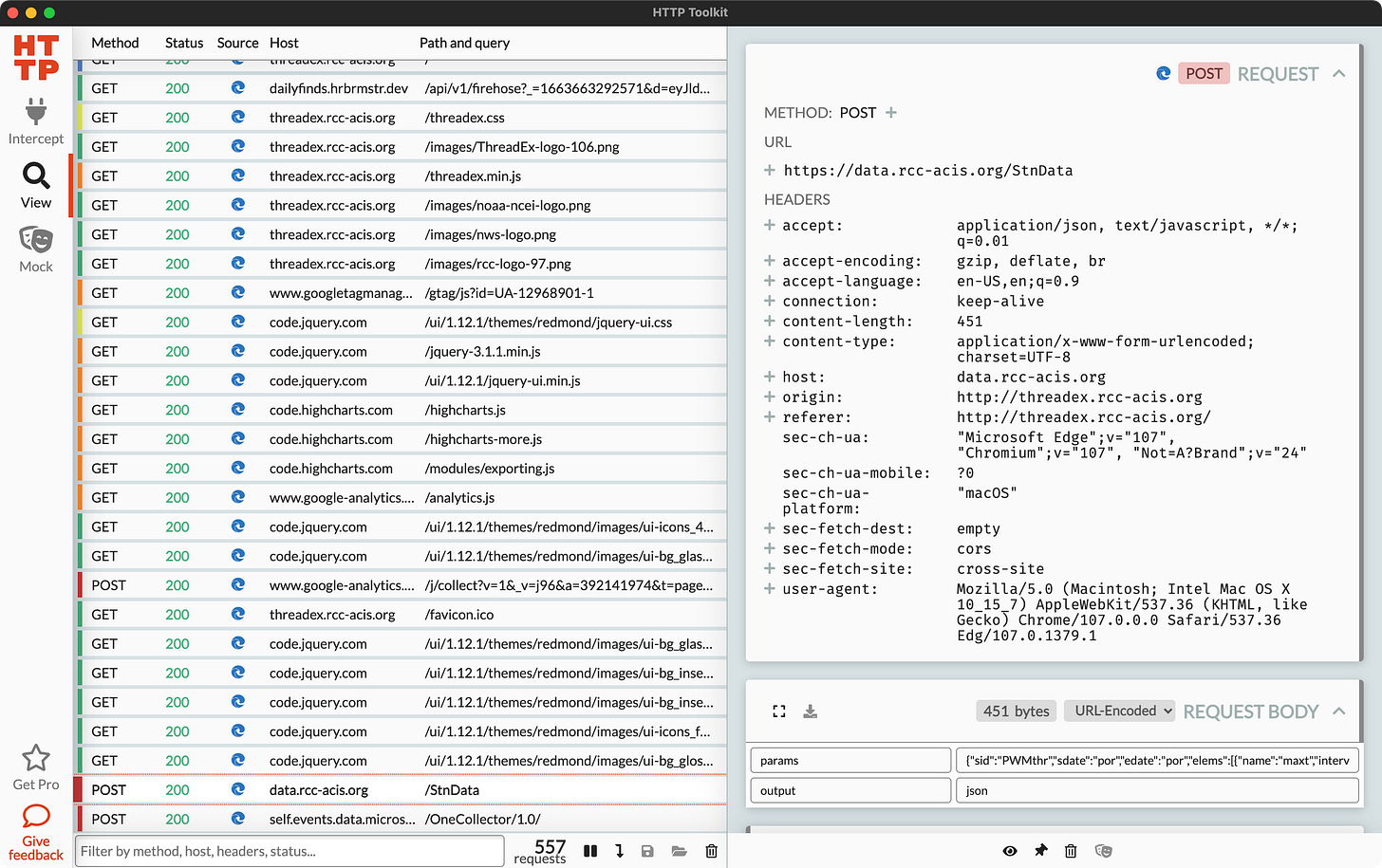Click the scroll-to-end arrow icon
Screen dimensions: 1382x868
point(619,851)
